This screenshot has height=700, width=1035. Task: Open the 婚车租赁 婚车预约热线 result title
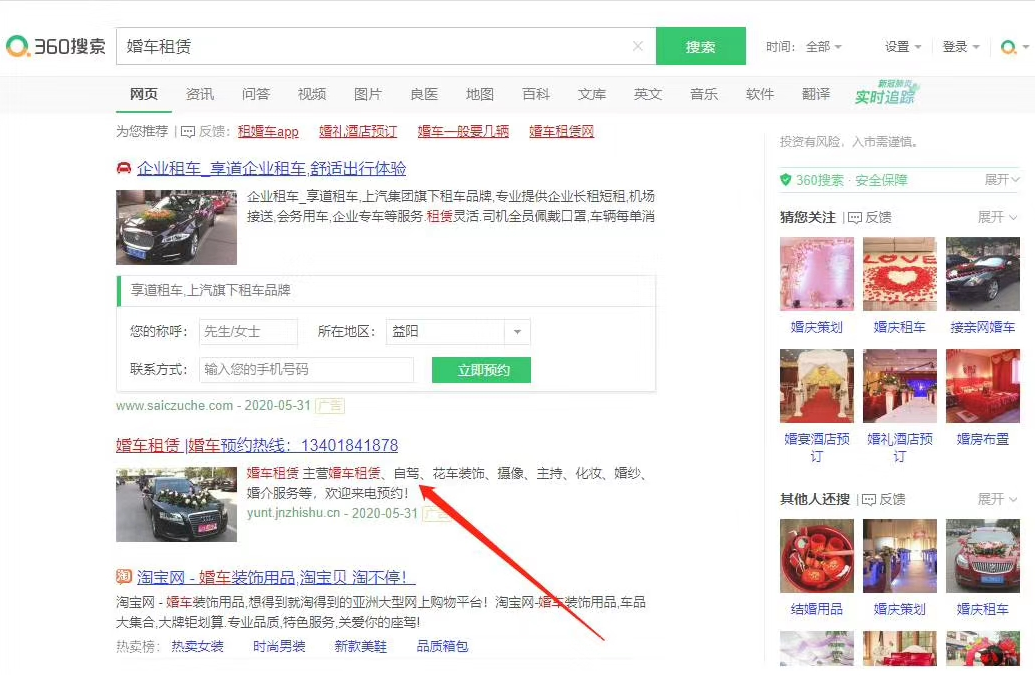(x=257, y=446)
